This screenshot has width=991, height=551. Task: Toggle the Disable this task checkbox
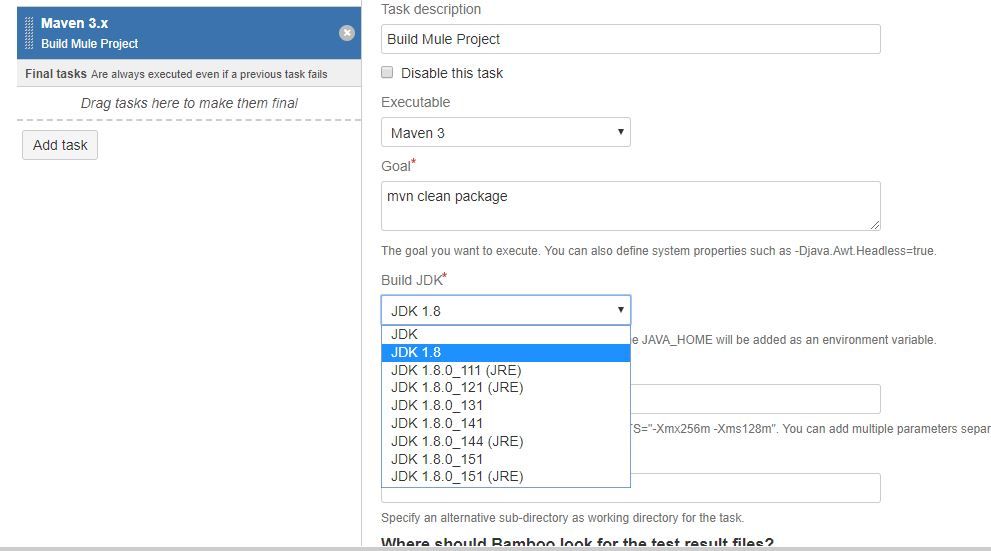[x=387, y=73]
